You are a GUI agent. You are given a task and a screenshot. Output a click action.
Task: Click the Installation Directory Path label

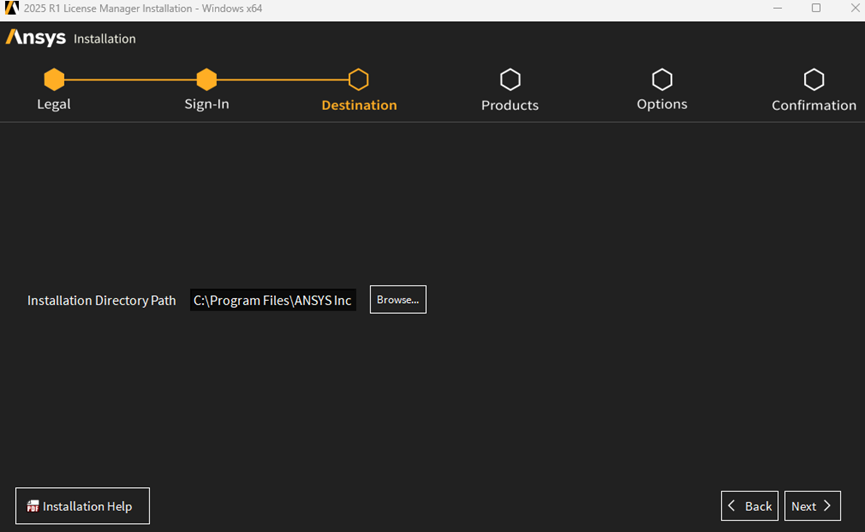click(x=102, y=300)
